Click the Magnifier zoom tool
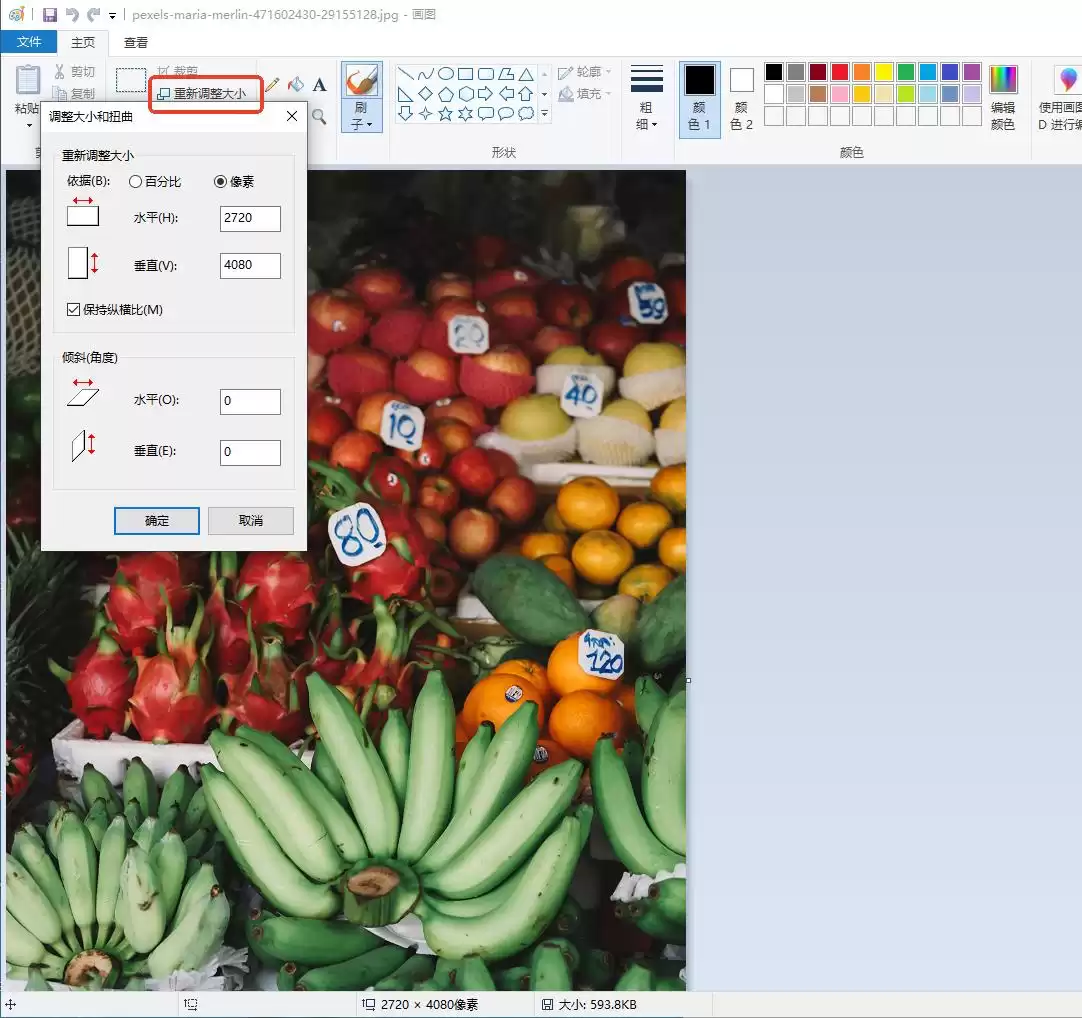Image resolution: width=1082 pixels, height=1018 pixels. coord(319,117)
